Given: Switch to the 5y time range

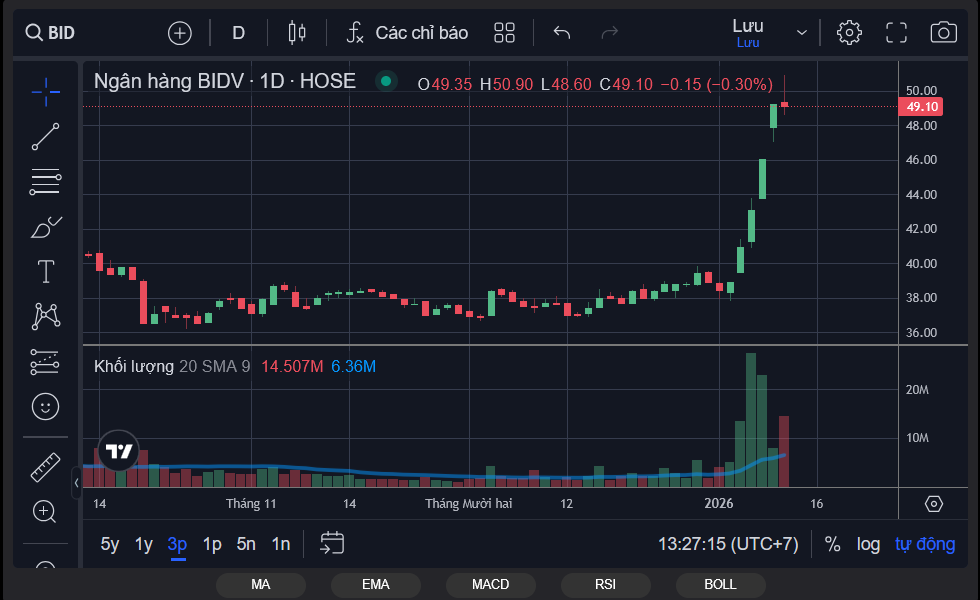Looking at the screenshot, I should click(x=110, y=544).
